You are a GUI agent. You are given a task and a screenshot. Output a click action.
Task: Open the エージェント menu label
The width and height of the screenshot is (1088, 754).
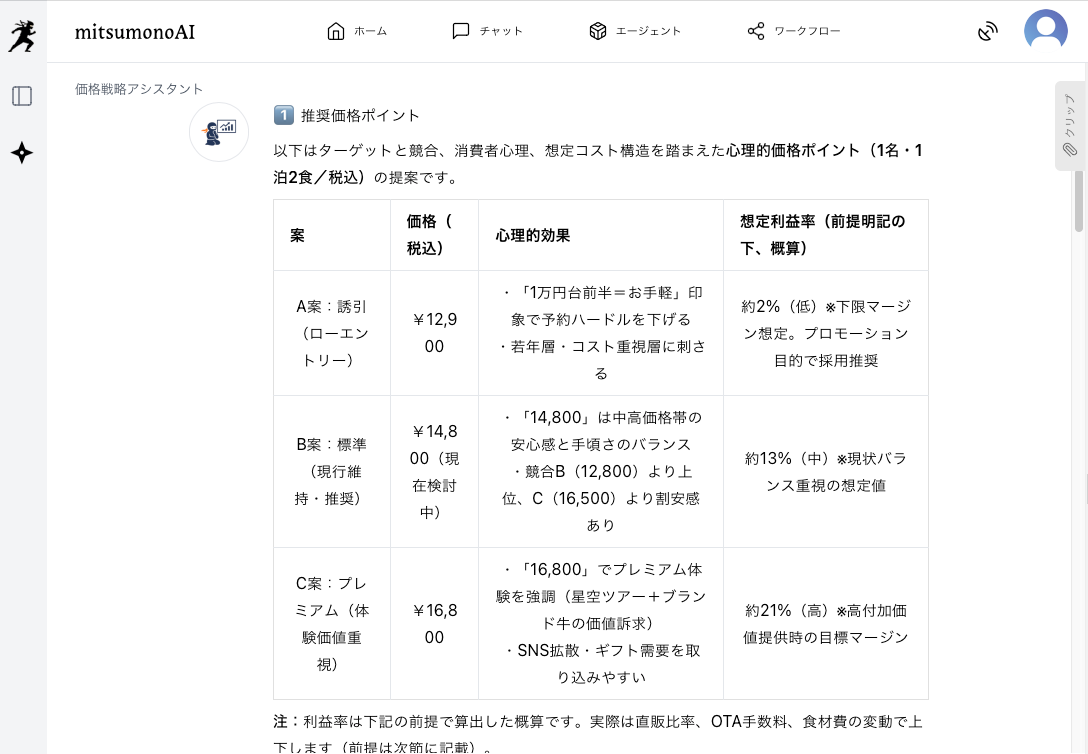coord(648,31)
